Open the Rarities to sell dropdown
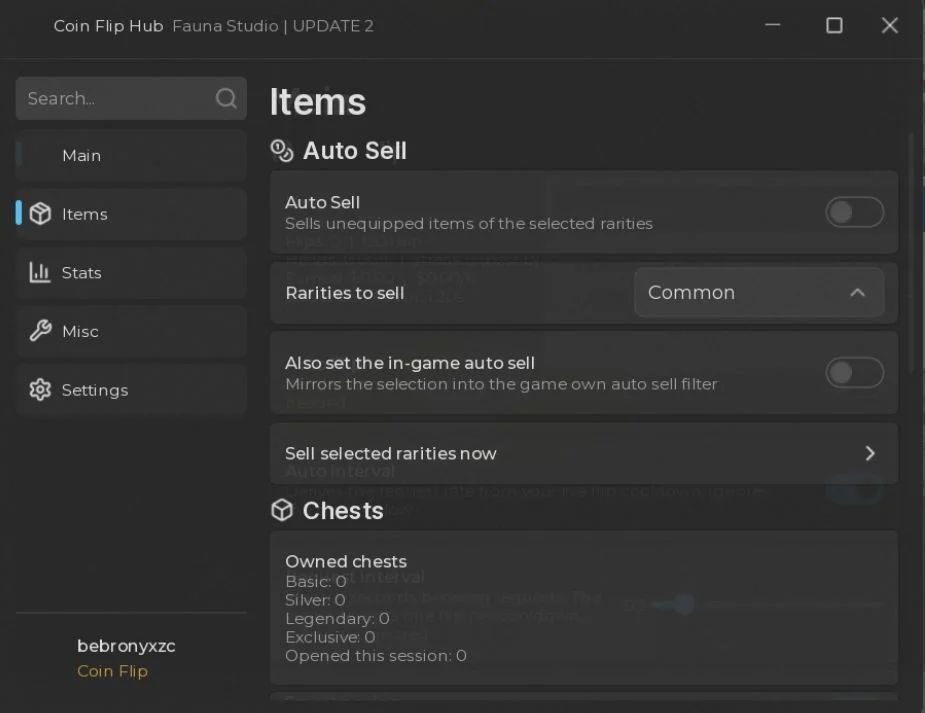 tap(759, 293)
